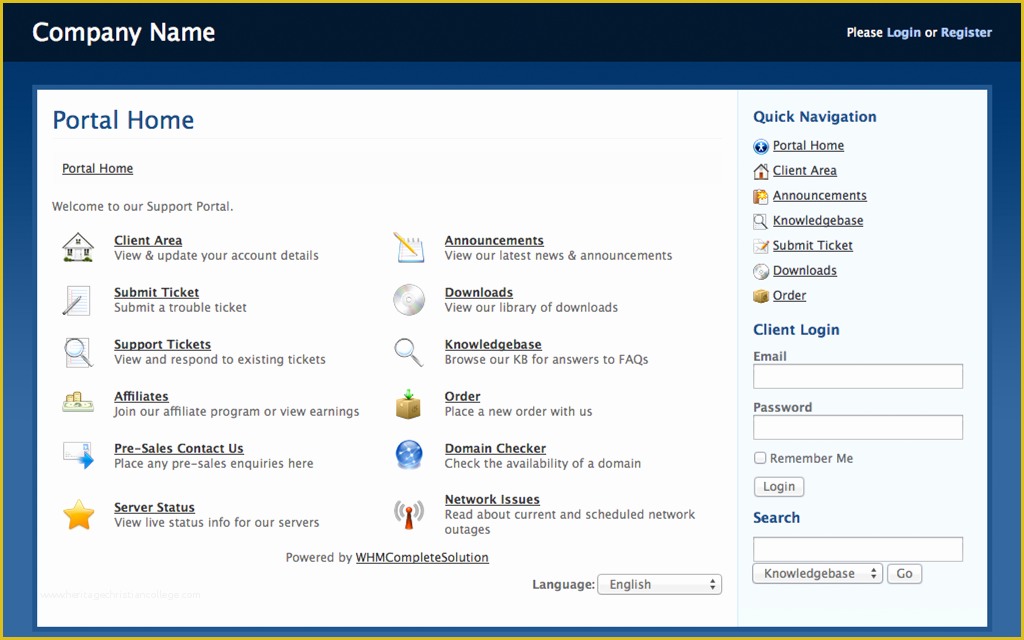
Task: Click Quick Navigation Downloads disc icon
Action: 761,271
